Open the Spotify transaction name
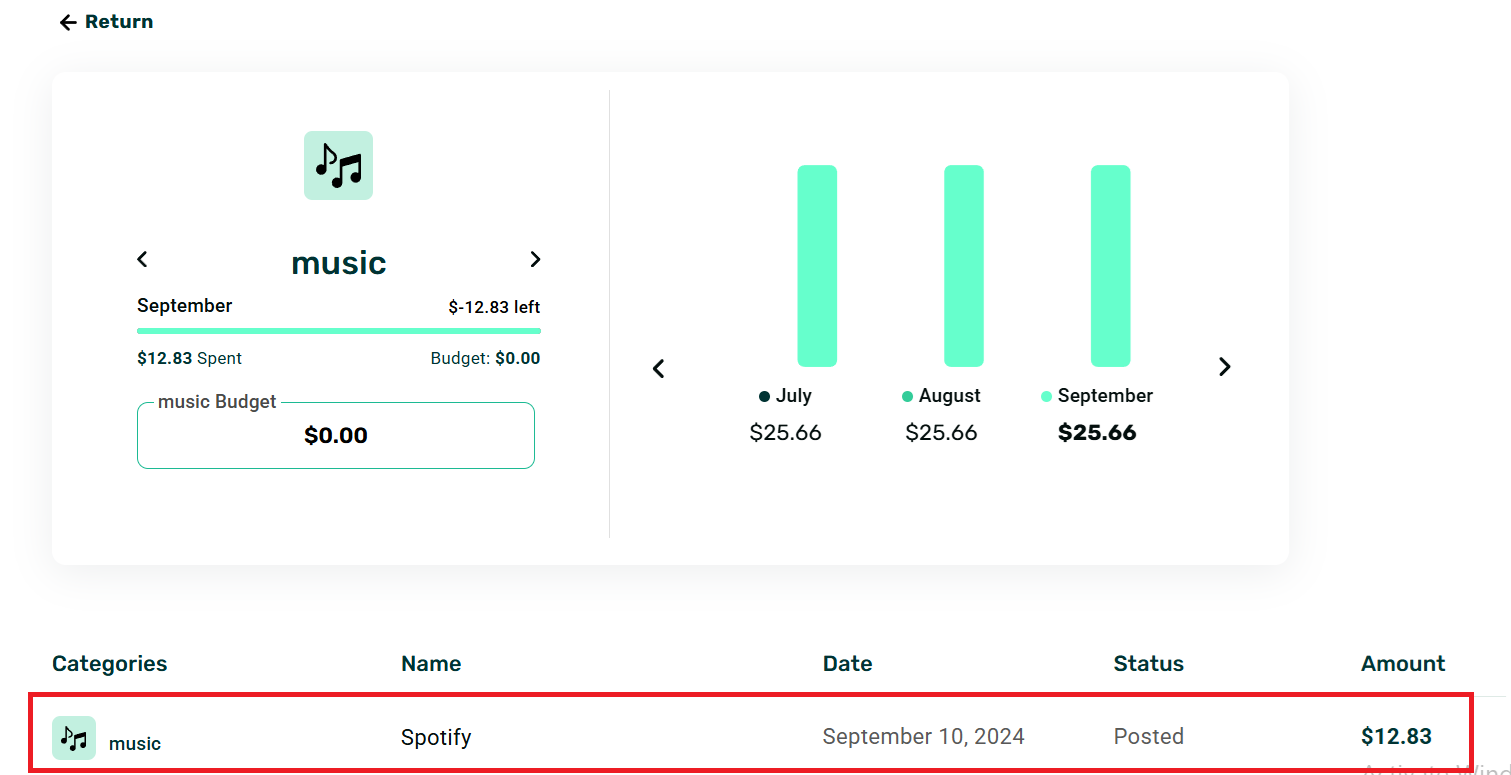Image resolution: width=1511 pixels, height=775 pixels. (x=436, y=738)
